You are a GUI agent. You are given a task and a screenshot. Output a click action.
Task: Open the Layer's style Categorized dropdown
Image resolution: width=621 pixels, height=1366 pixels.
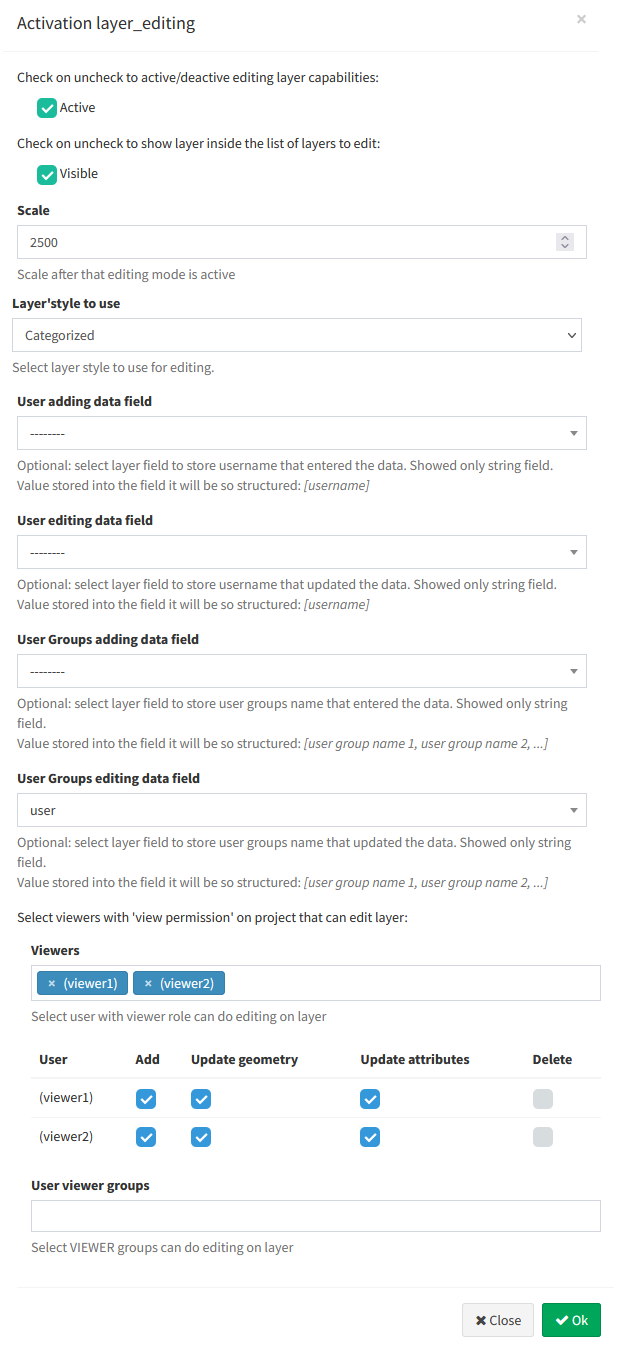[x=297, y=335]
